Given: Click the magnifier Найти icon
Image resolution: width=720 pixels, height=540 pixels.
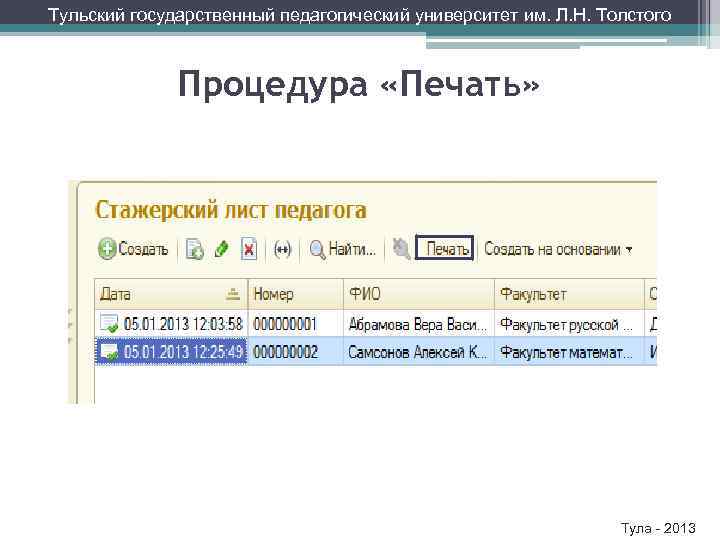Looking at the screenshot, I should [x=317, y=250].
